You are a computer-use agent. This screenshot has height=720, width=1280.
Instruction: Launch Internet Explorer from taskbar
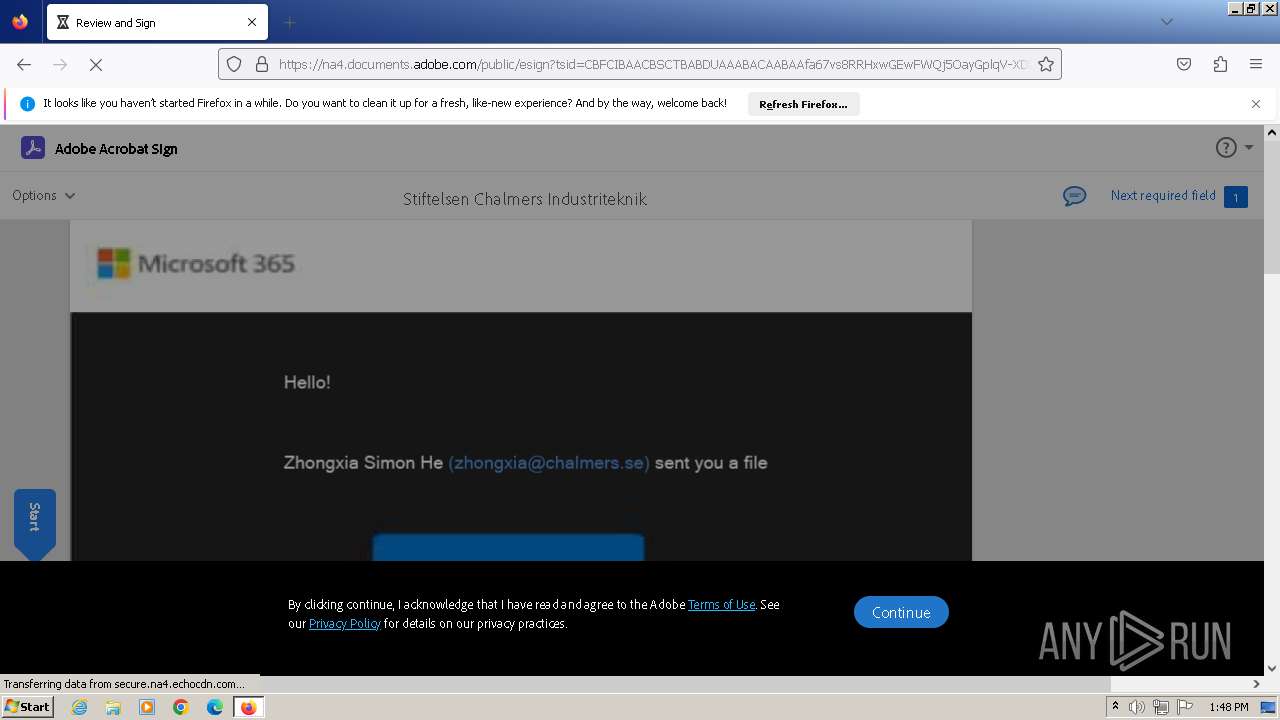79,707
